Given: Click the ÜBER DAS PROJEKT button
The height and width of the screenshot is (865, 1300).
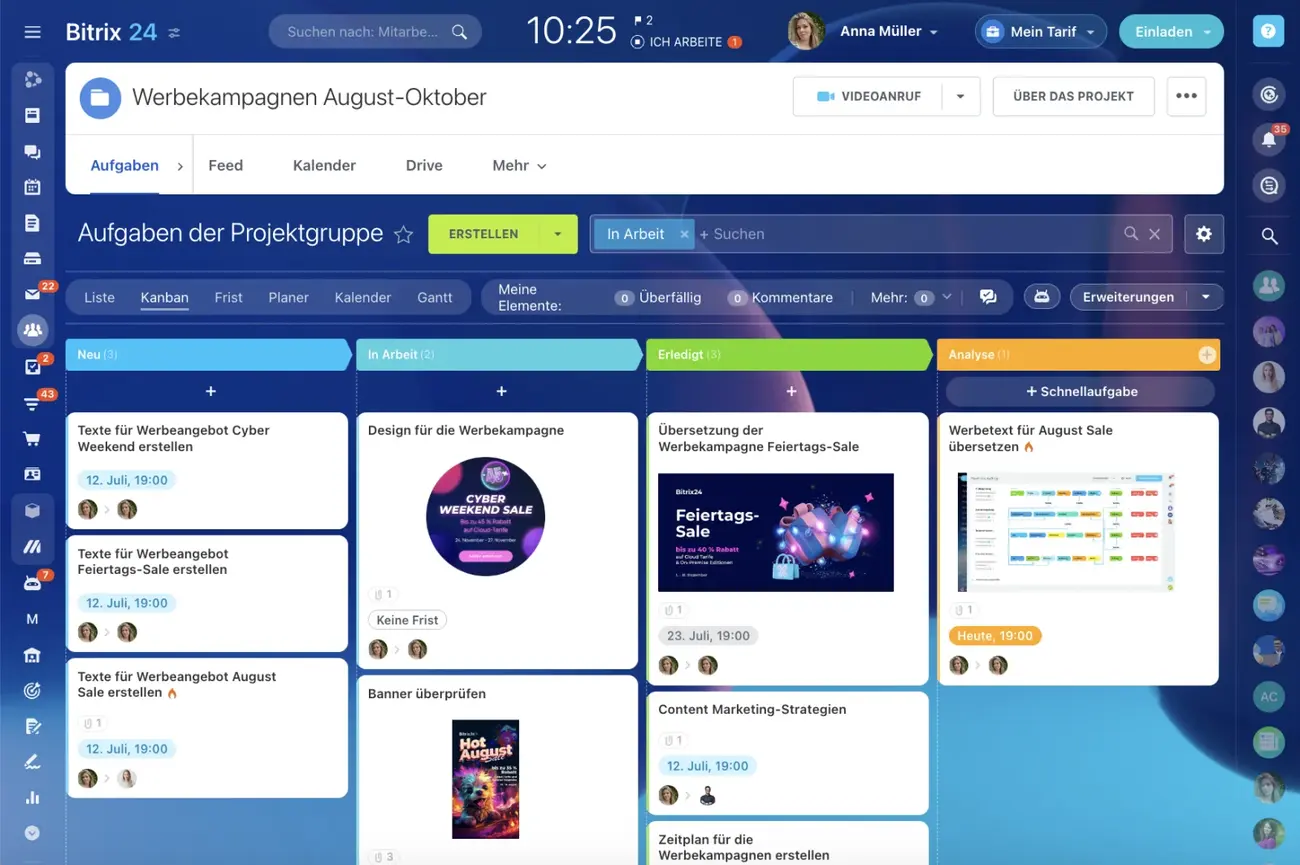Looking at the screenshot, I should (x=1073, y=97).
